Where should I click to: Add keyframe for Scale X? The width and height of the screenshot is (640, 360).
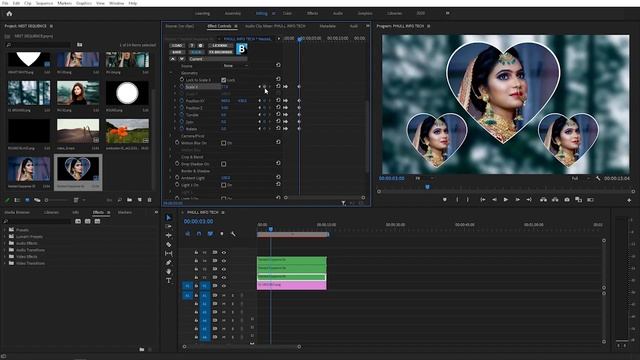point(264,87)
